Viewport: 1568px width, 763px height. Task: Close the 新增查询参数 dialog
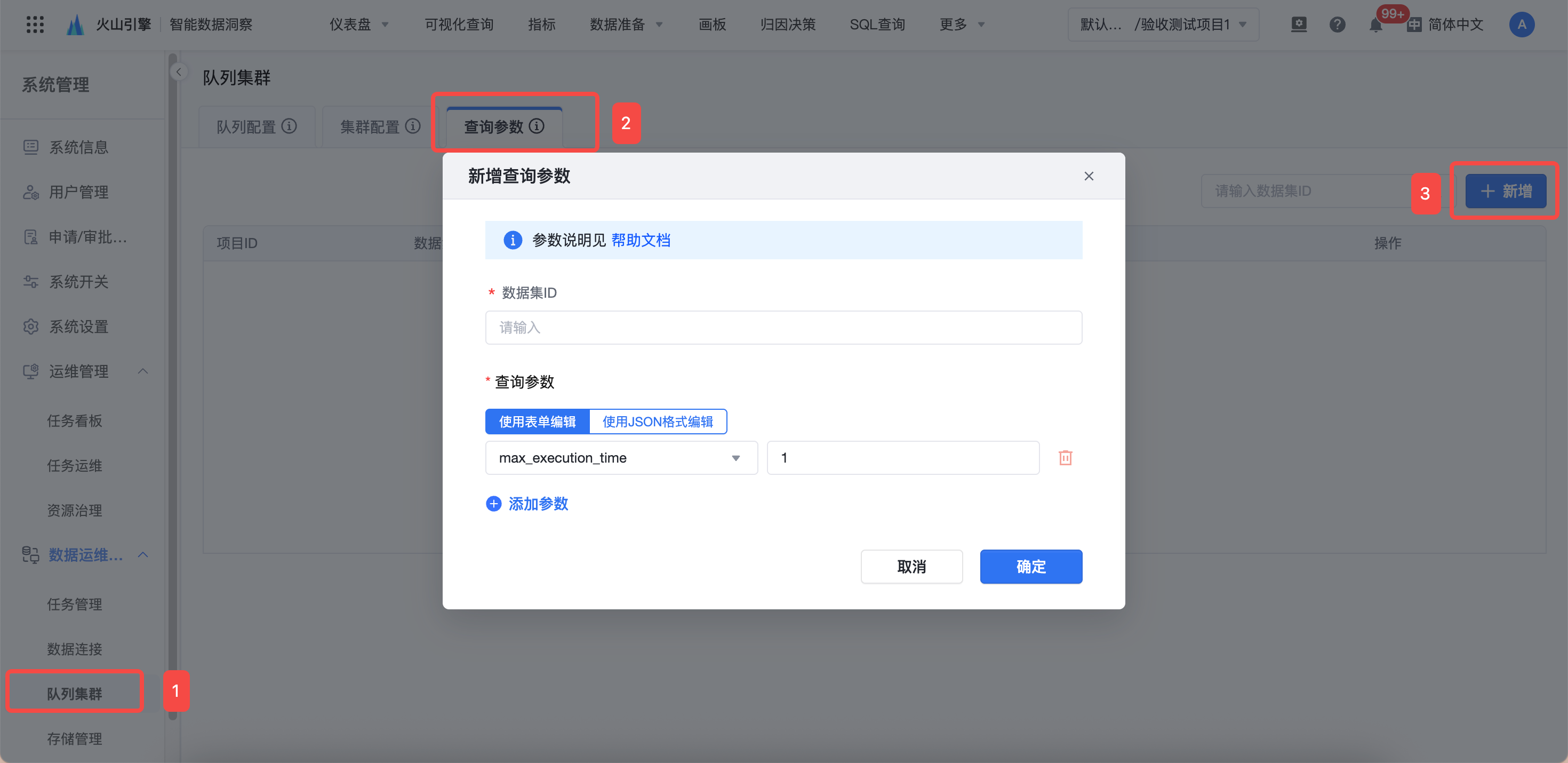coord(1089,176)
